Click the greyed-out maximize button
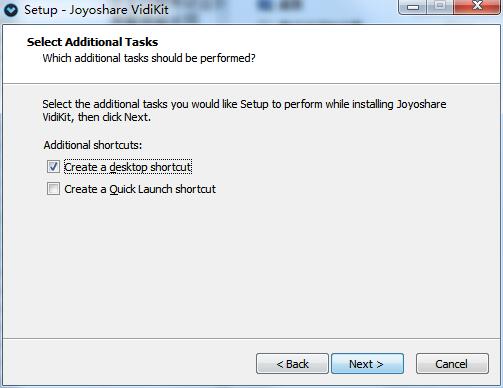The image size is (503, 388). pos(440,7)
